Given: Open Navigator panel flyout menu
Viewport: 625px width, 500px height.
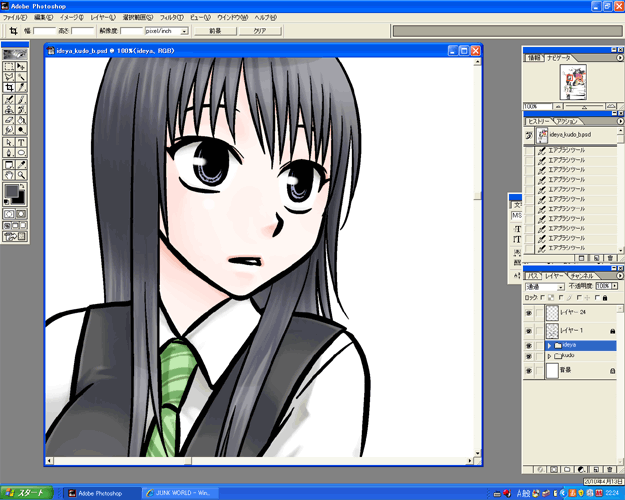Looking at the screenshot, I should click(x=620, y=58).
